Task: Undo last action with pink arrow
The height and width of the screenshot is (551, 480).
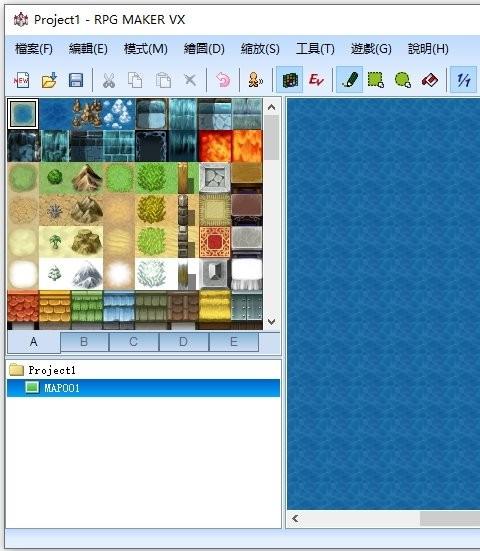Action: 223,80
